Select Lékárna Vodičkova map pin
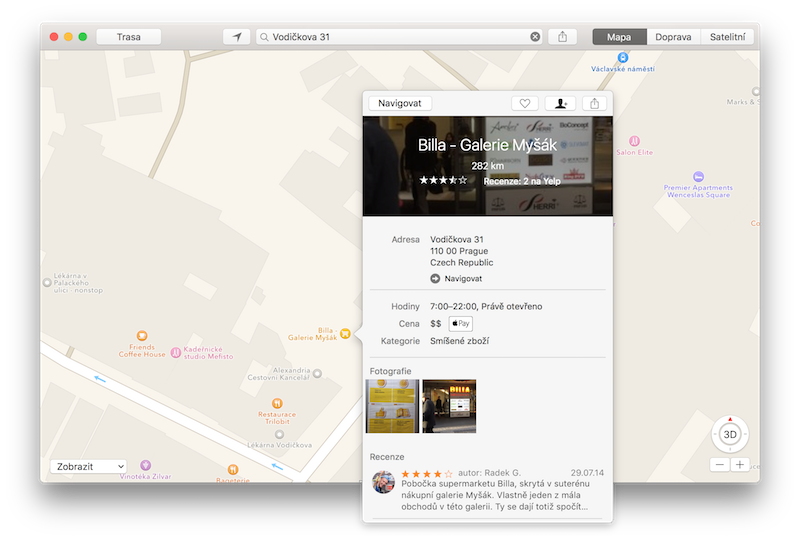 pyautogui.click(x=279, y=435)
